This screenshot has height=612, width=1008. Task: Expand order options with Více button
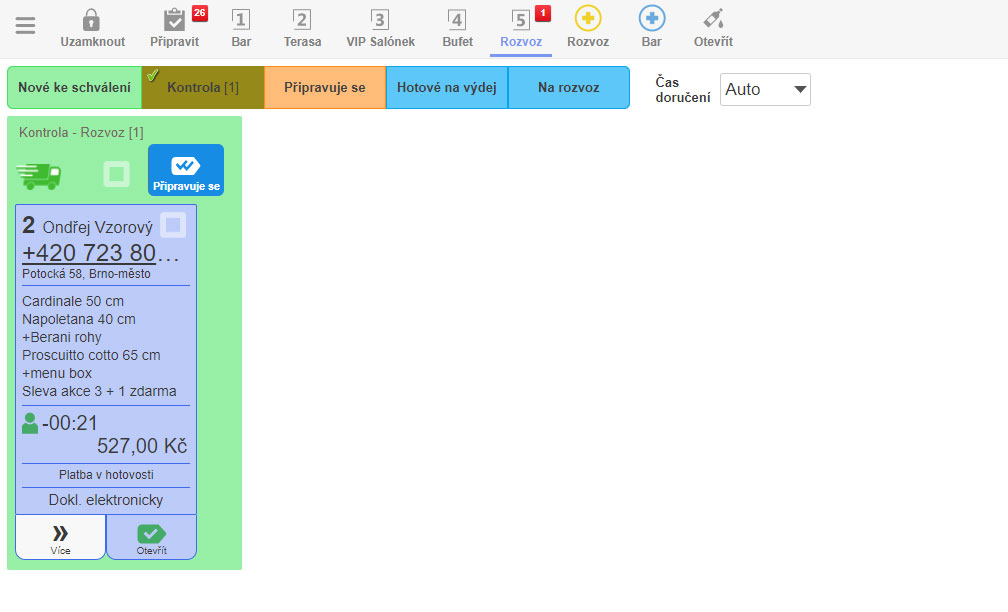point(60,538)
